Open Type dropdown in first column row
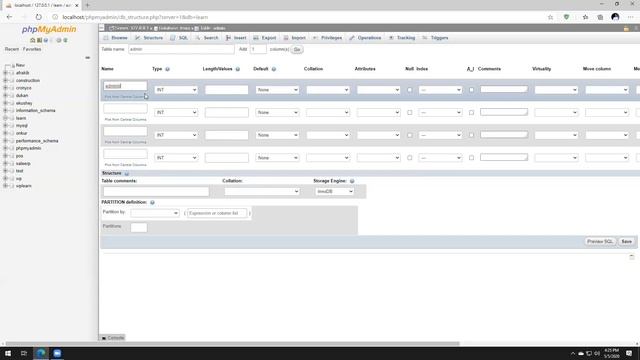Screen dimensions: 640x360 point(176,90)
